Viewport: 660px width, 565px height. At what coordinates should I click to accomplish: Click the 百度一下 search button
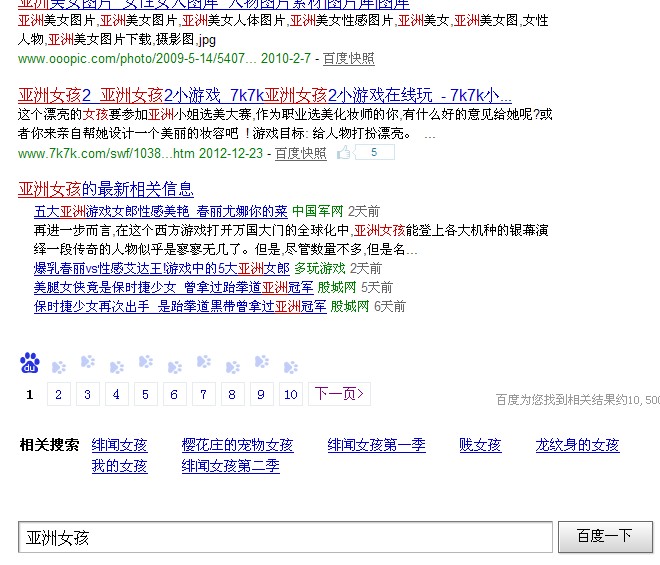[605, 536]
